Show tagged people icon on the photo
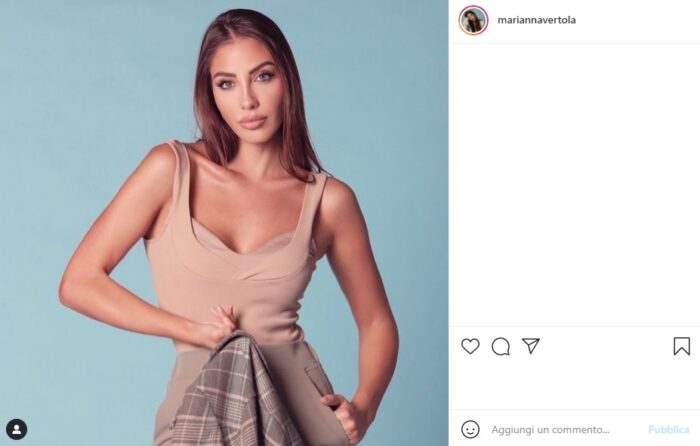Image resolution: width=700 pixels, height=446 pixels. click(16, 429)
